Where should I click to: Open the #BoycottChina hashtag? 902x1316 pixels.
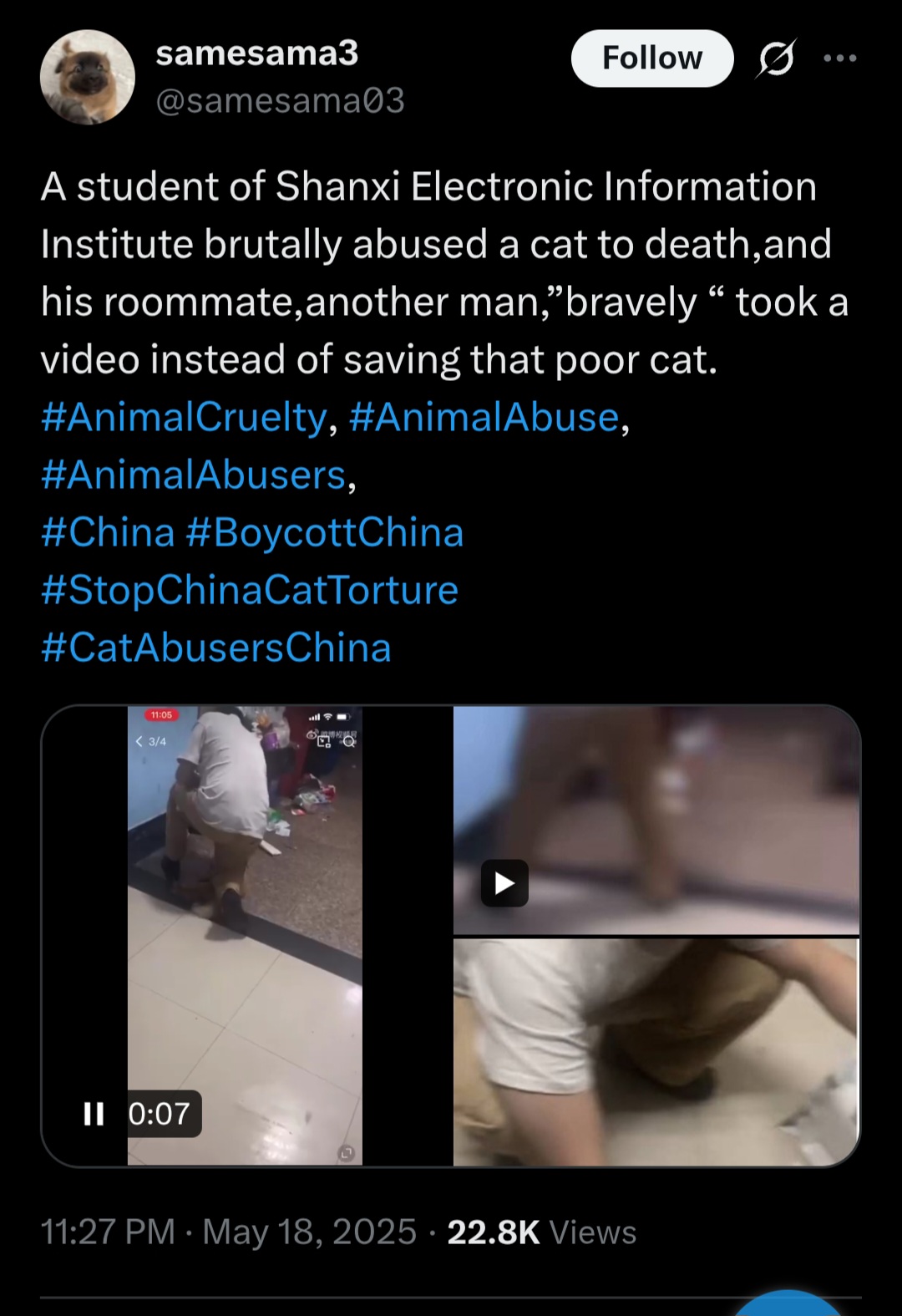pyautogui.click(x=324, y=532)
